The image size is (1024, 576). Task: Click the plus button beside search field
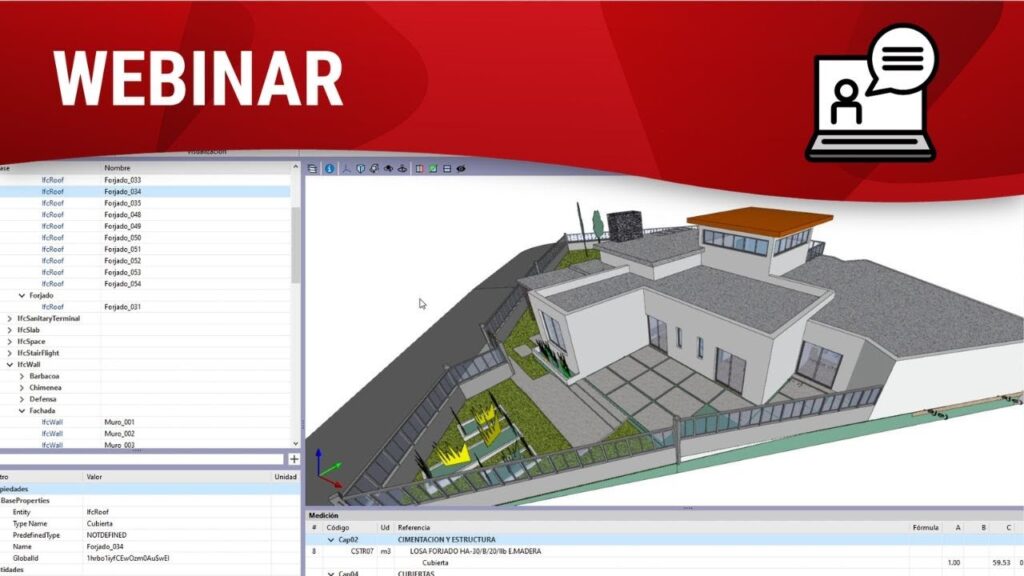tap(294, 459)
